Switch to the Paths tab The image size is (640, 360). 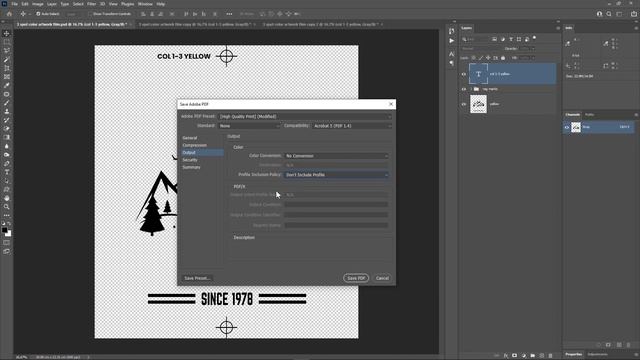[x=589, y=115]
